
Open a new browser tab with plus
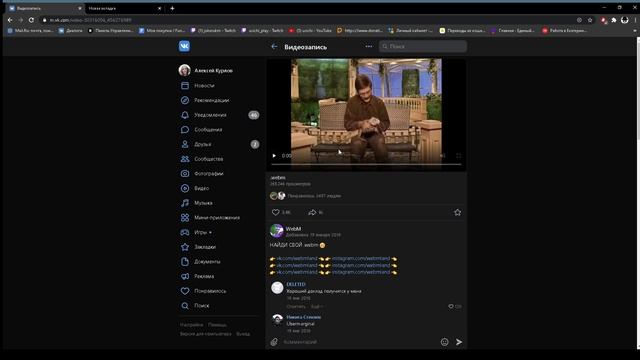tap(172, 8)
